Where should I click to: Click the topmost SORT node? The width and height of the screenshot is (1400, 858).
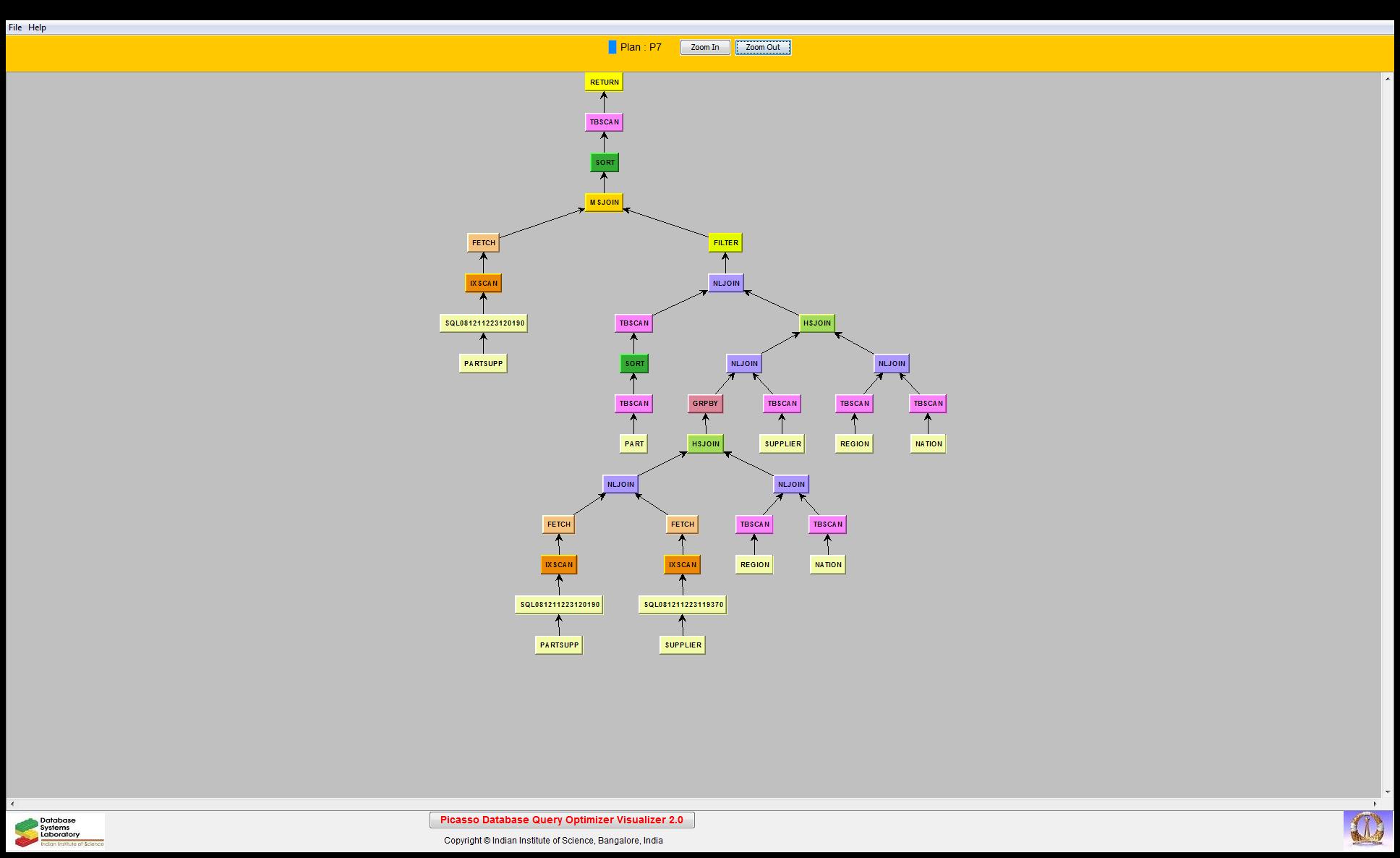tap(605, 163)
